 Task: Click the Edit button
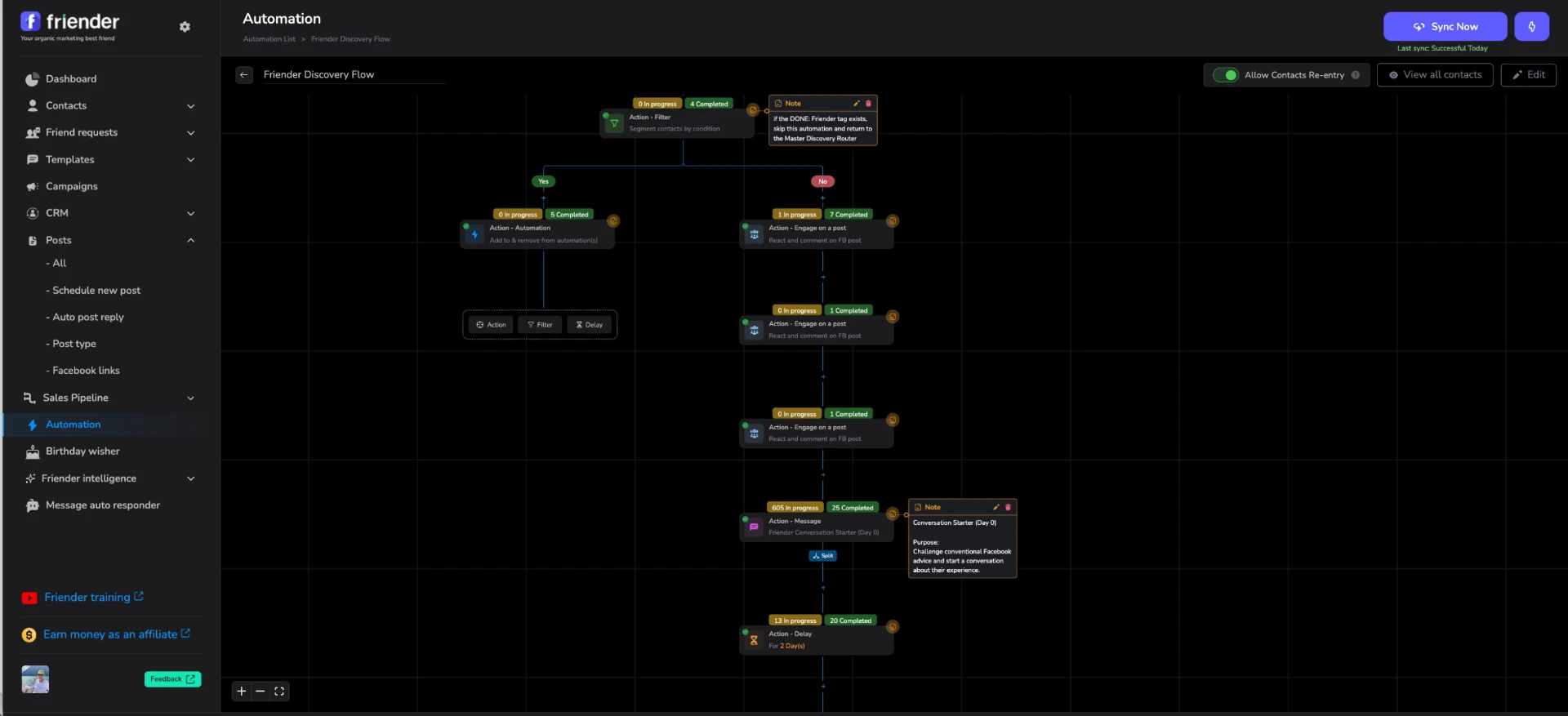tap(1528, 75)
